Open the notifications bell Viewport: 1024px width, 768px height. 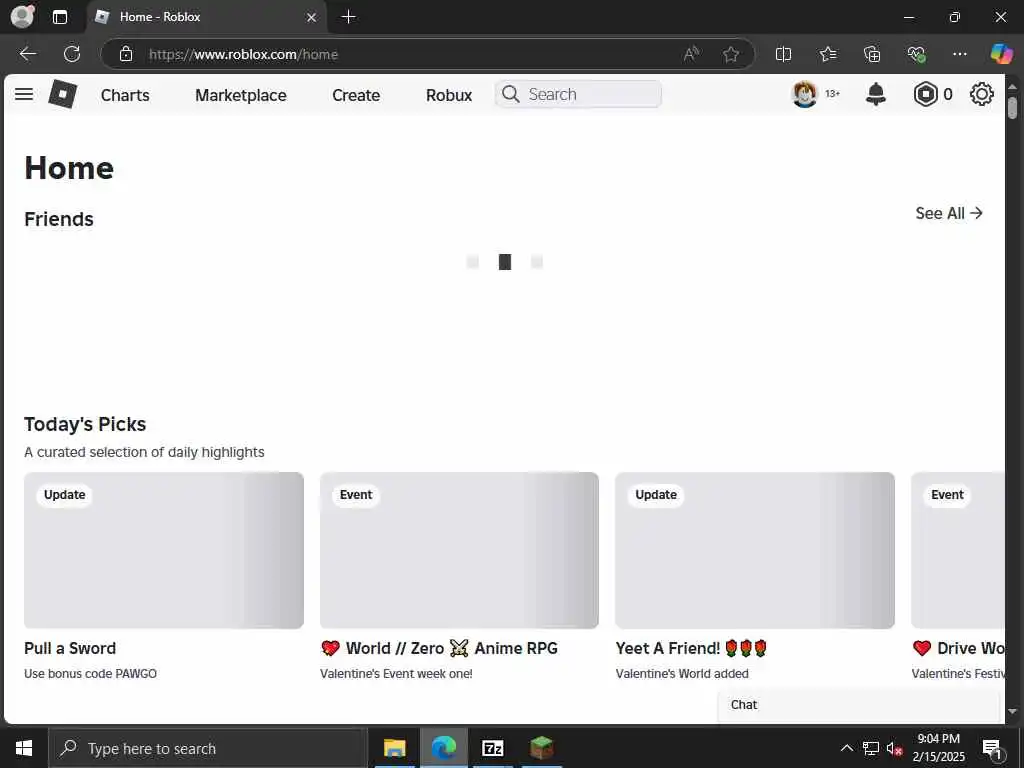875,94
